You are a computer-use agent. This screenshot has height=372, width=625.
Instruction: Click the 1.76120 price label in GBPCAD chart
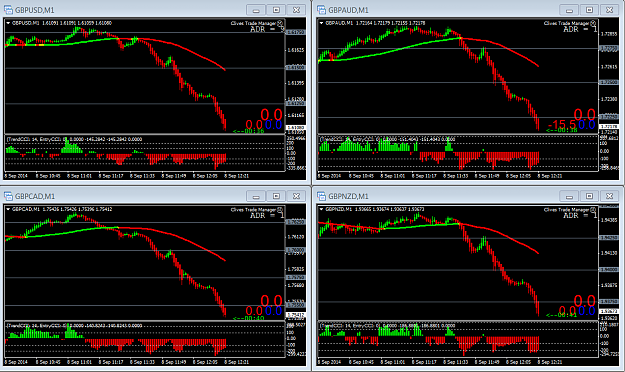(x=296, y=236)
